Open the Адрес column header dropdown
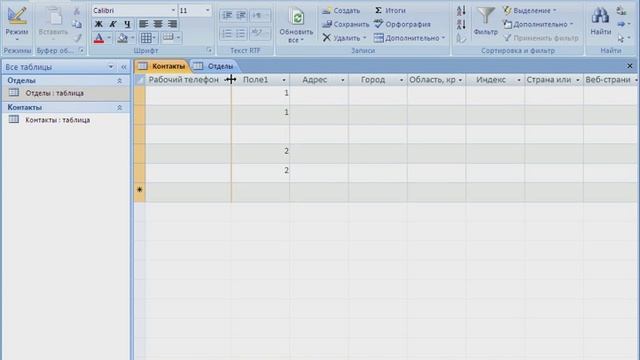The image size is (640, 360). coord(342,80)
